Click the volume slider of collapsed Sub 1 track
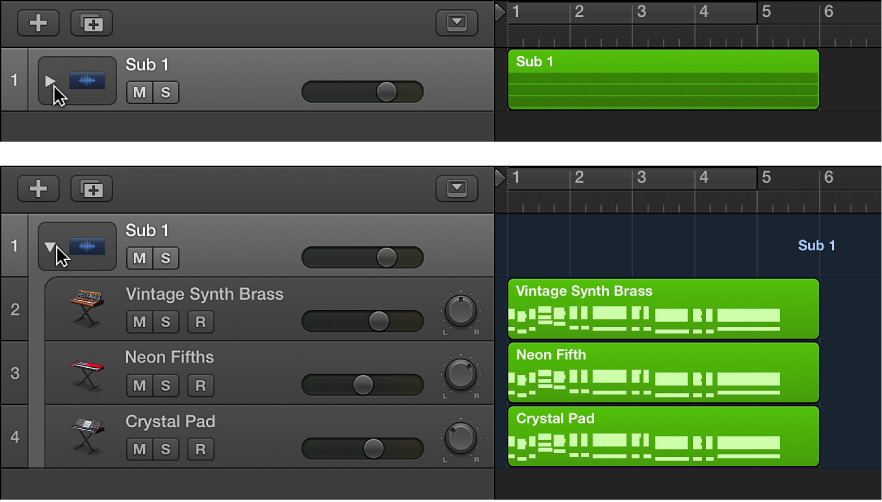Viewport: 882px width, 502px height. 363,92
